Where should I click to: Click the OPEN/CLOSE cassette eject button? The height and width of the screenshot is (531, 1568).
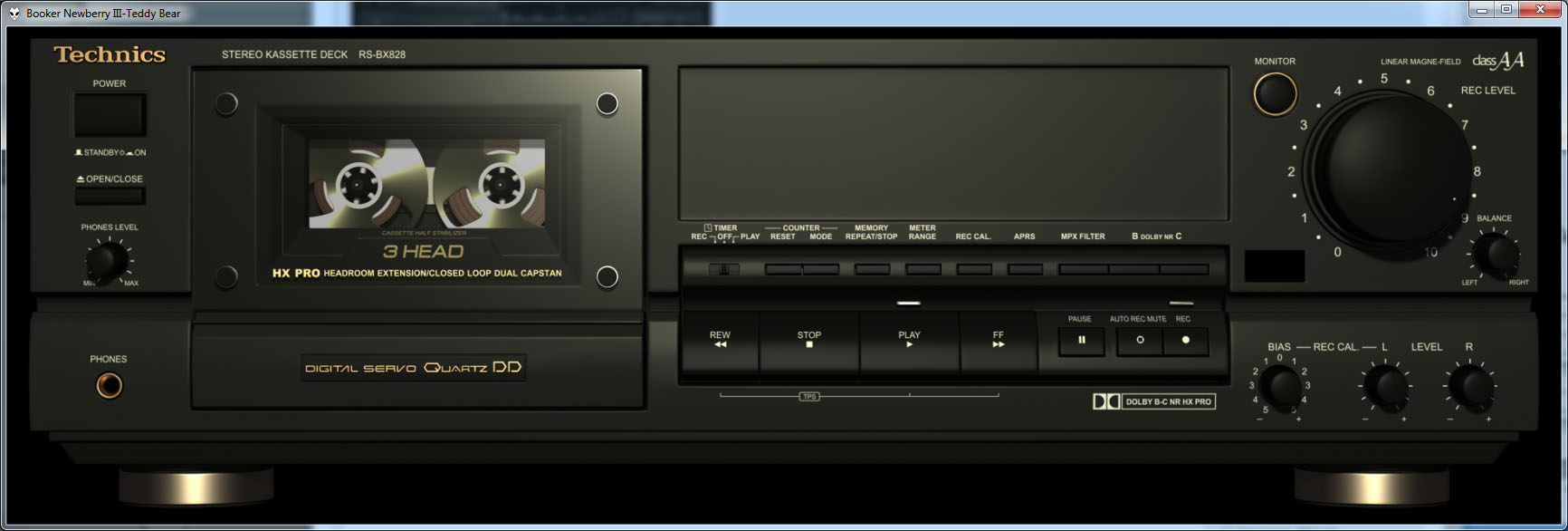(x=110, y=195)
